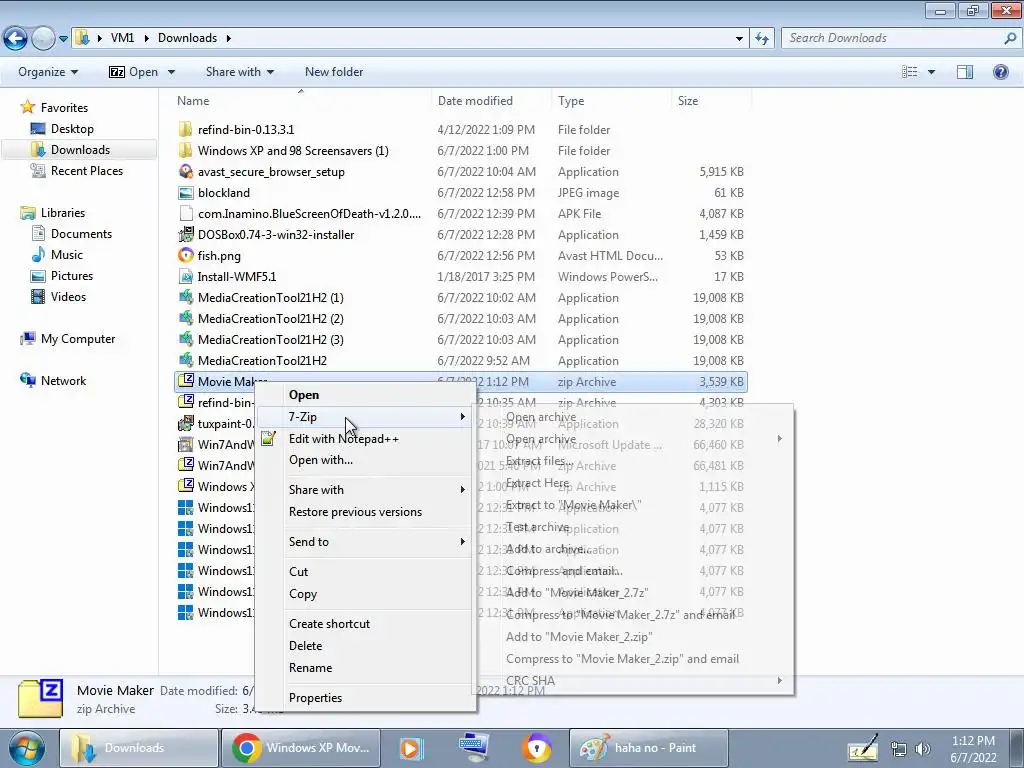Sort by the Date modified column header

475,101
